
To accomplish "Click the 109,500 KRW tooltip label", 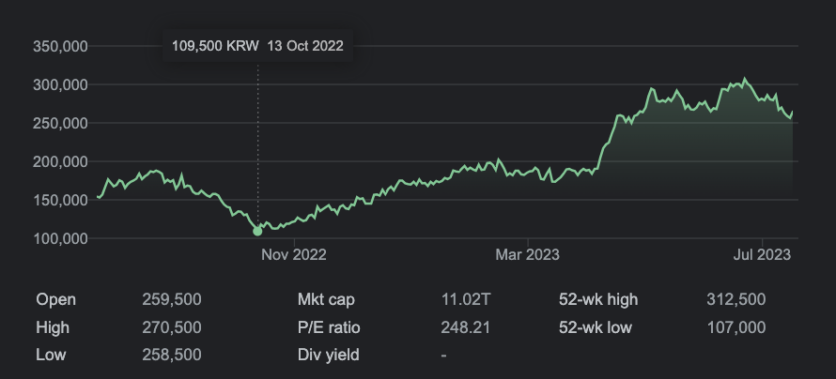I will (215, 46).
